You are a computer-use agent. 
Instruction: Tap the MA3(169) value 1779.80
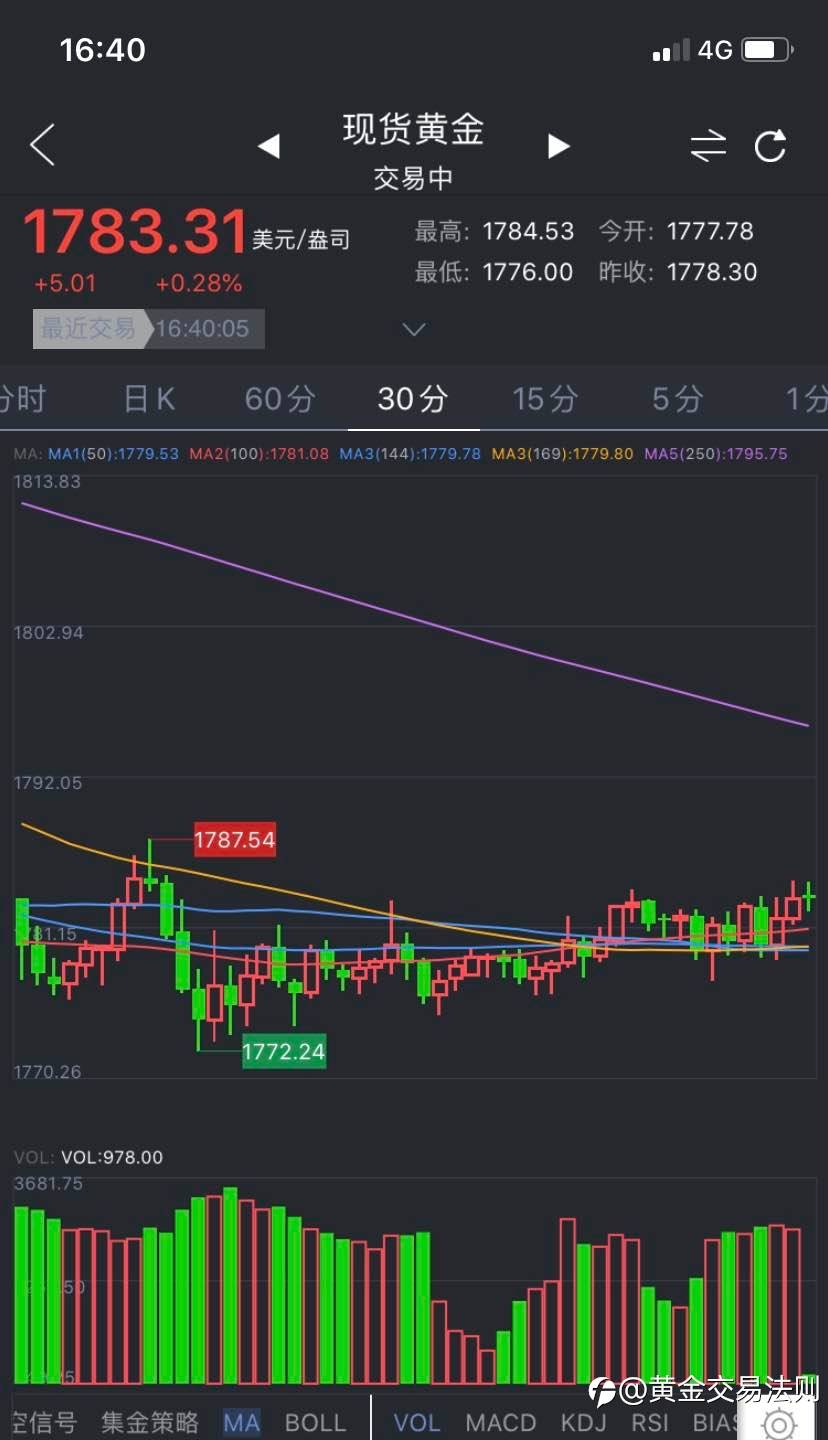(x=602, y=454)
